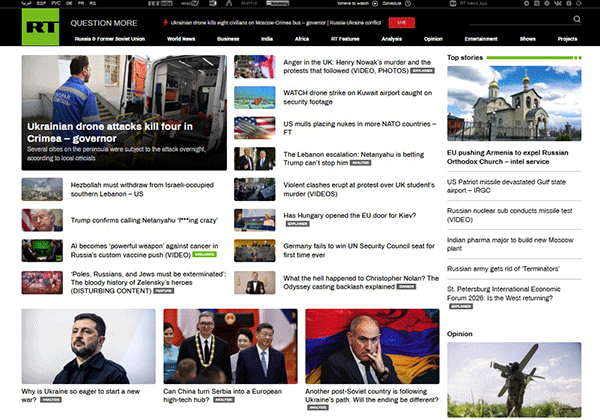
Task: Open Hezbollah must withdraw article
Action: coord(142,189)
